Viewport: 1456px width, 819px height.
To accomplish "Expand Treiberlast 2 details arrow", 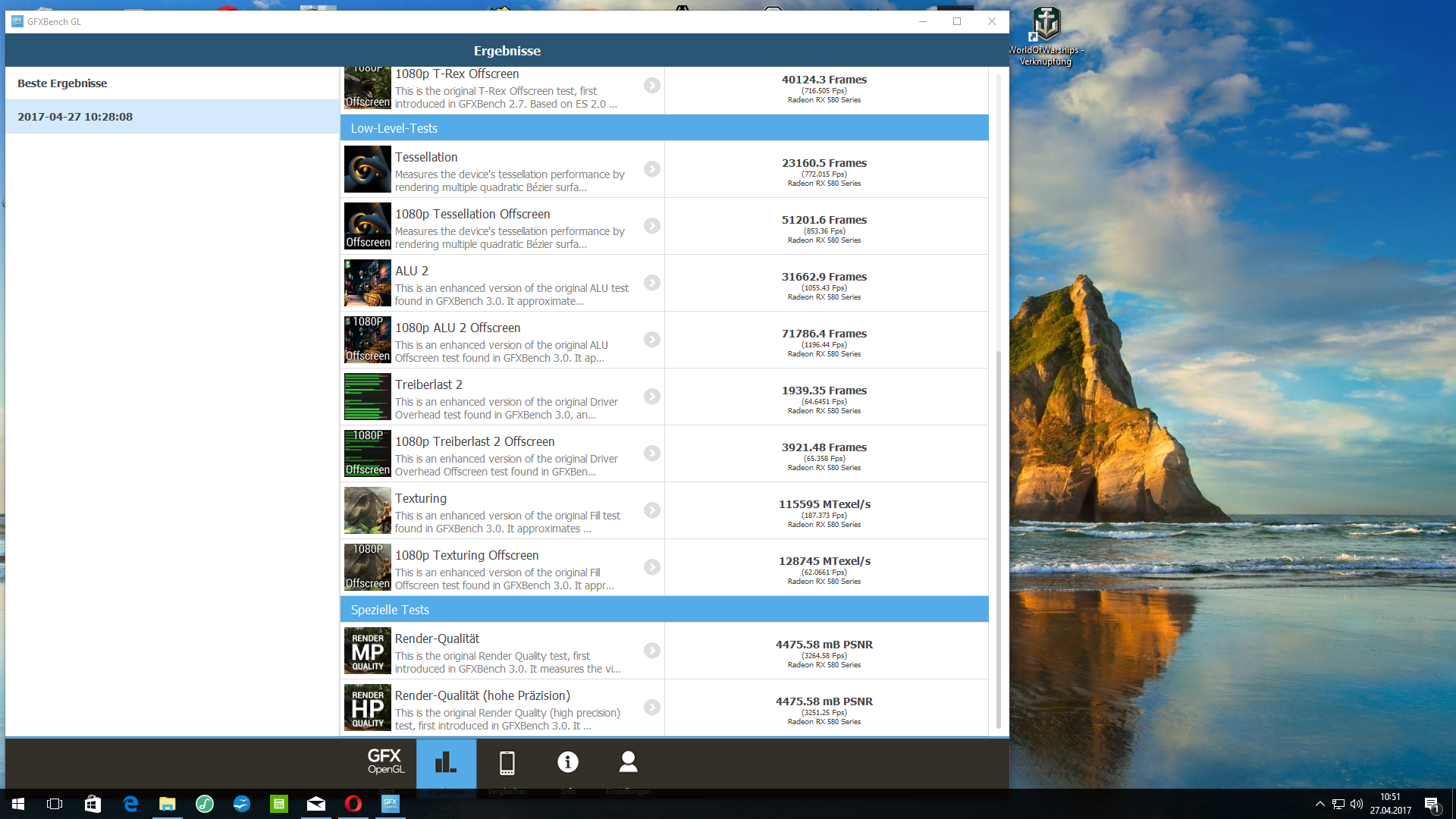I will (x=651, y=397).
